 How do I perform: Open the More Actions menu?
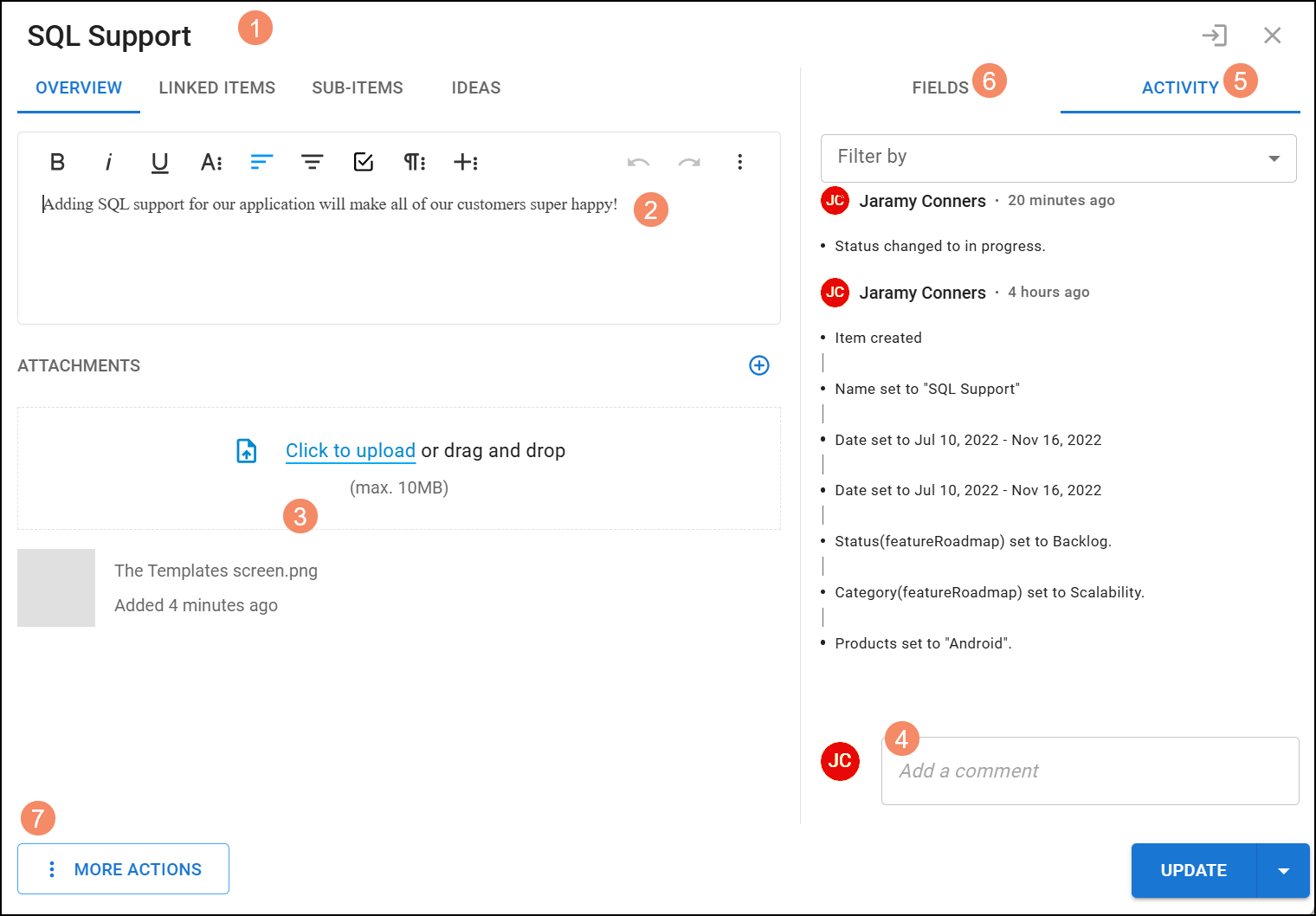tap(123, 869)
